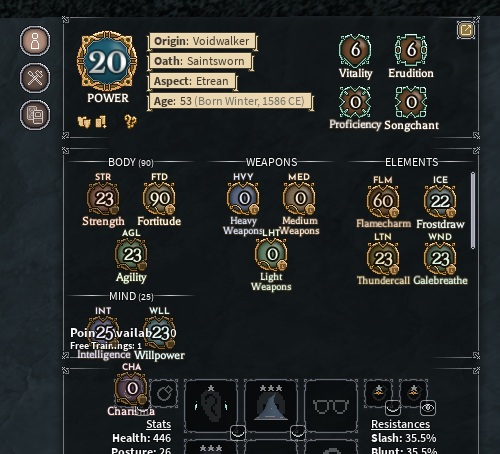
Task: Open the stacked documents sidebar icon
Action: (35, 115)
